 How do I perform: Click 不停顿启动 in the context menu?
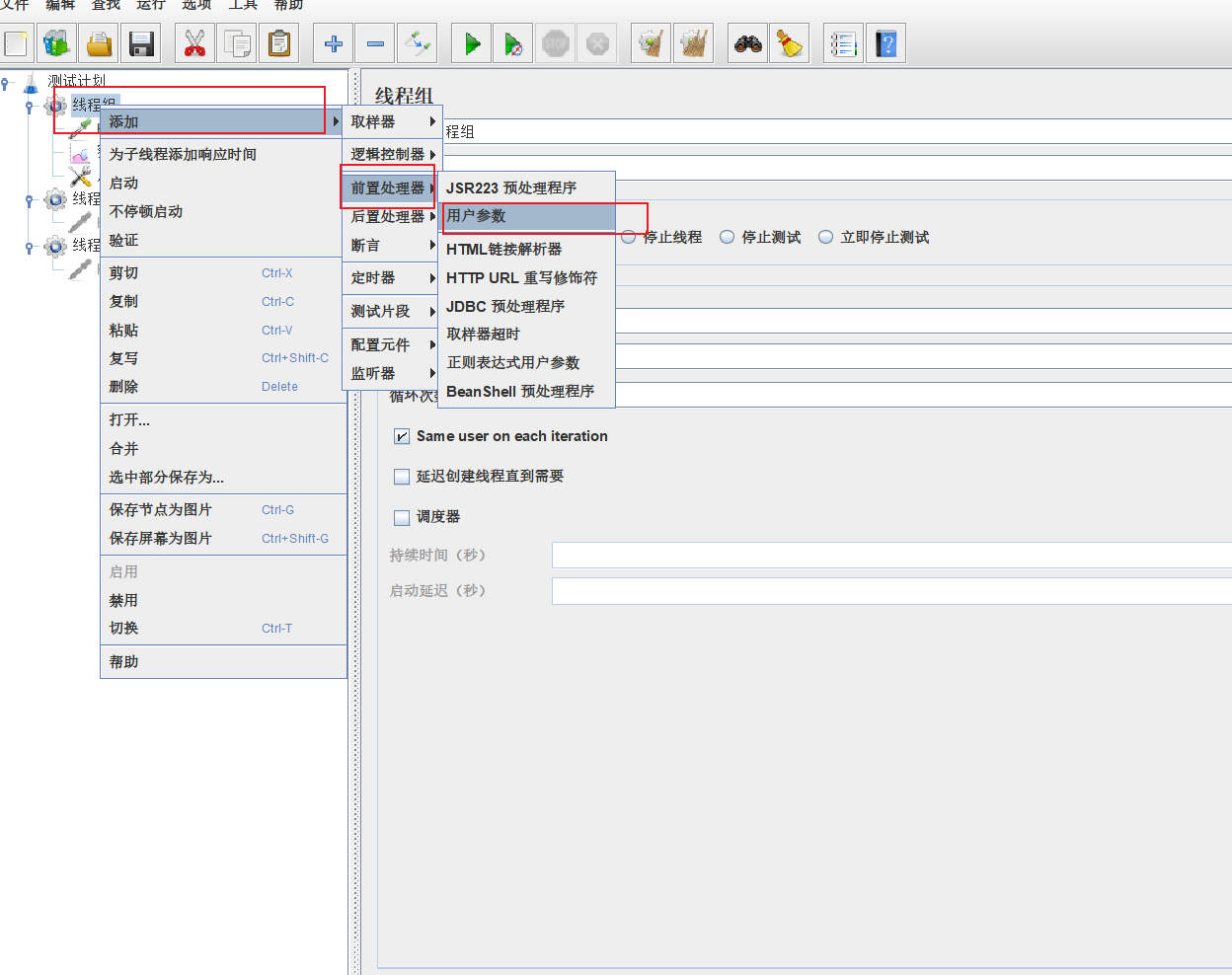pyautogui.click(x=223, y=211)
